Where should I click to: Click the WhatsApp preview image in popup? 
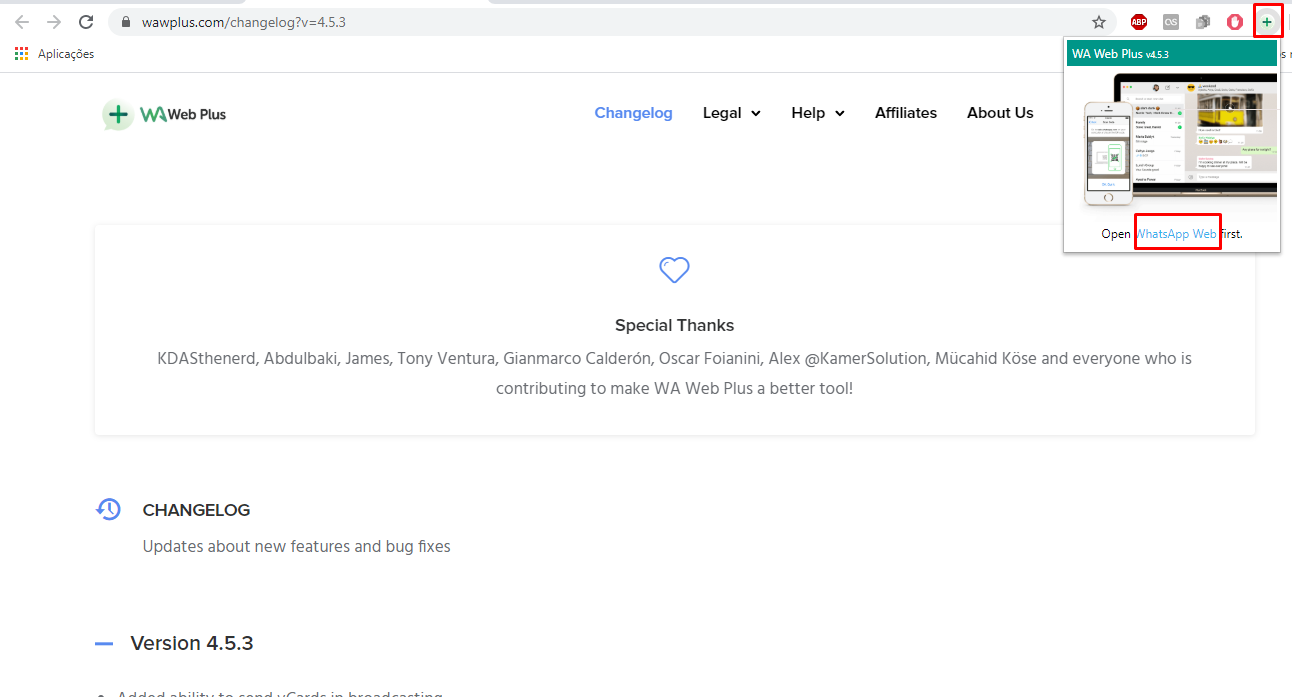coord(1181,140)
